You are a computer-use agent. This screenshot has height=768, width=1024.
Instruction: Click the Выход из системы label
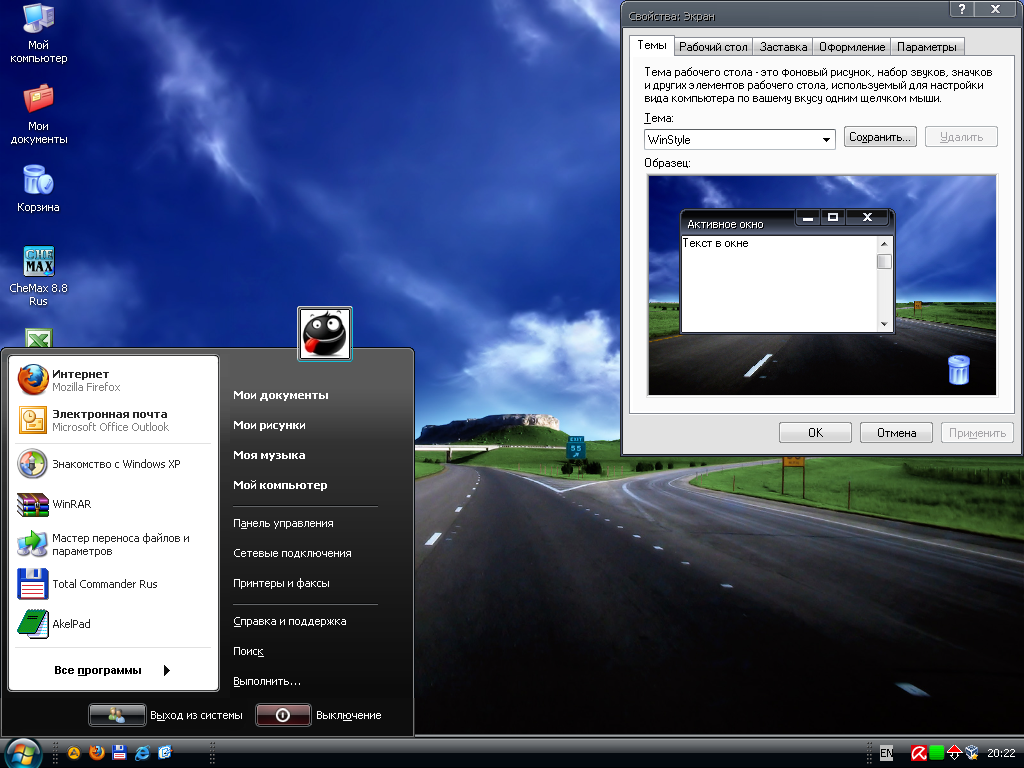tap(197, 715)
